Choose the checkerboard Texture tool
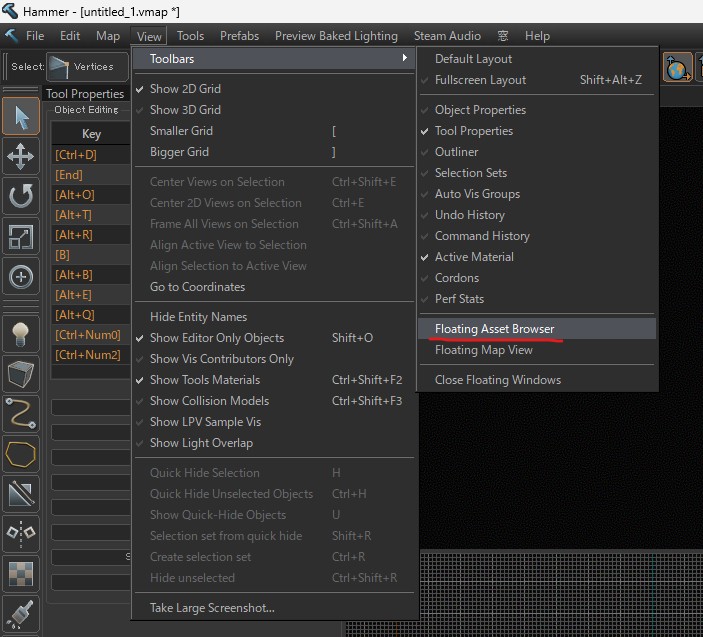This screenshot has height=637, width=703. pos(21,574)
